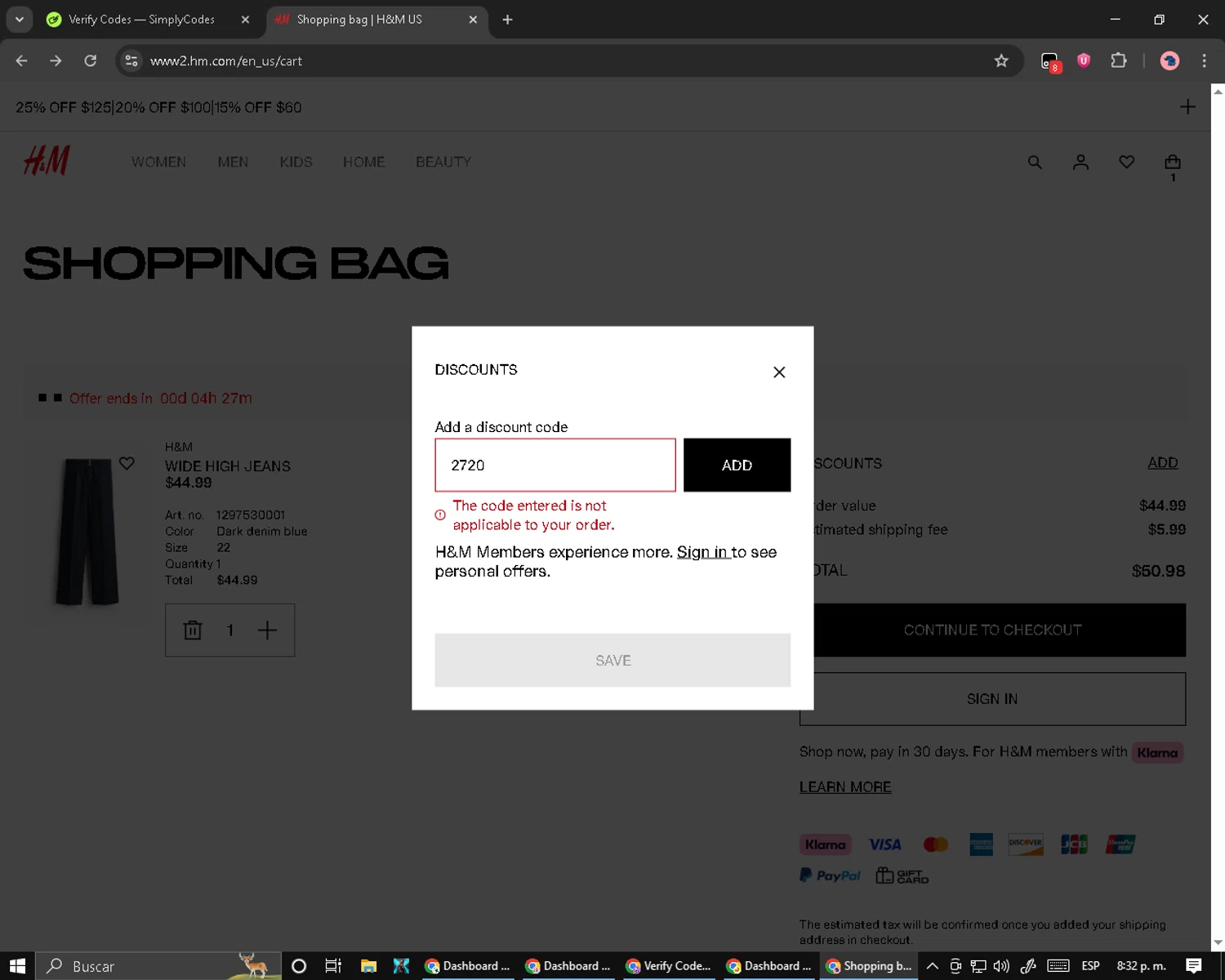Screen dimensions: 1225x980
Task: Switch to Shopping bag taskbar window
Action: pos(869,966)
